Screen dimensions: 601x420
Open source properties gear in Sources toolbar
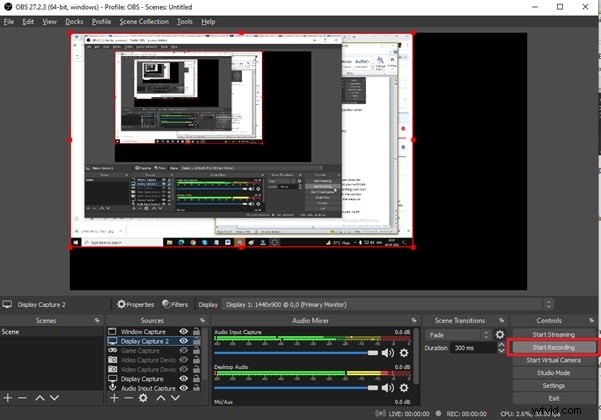point(143,398)
